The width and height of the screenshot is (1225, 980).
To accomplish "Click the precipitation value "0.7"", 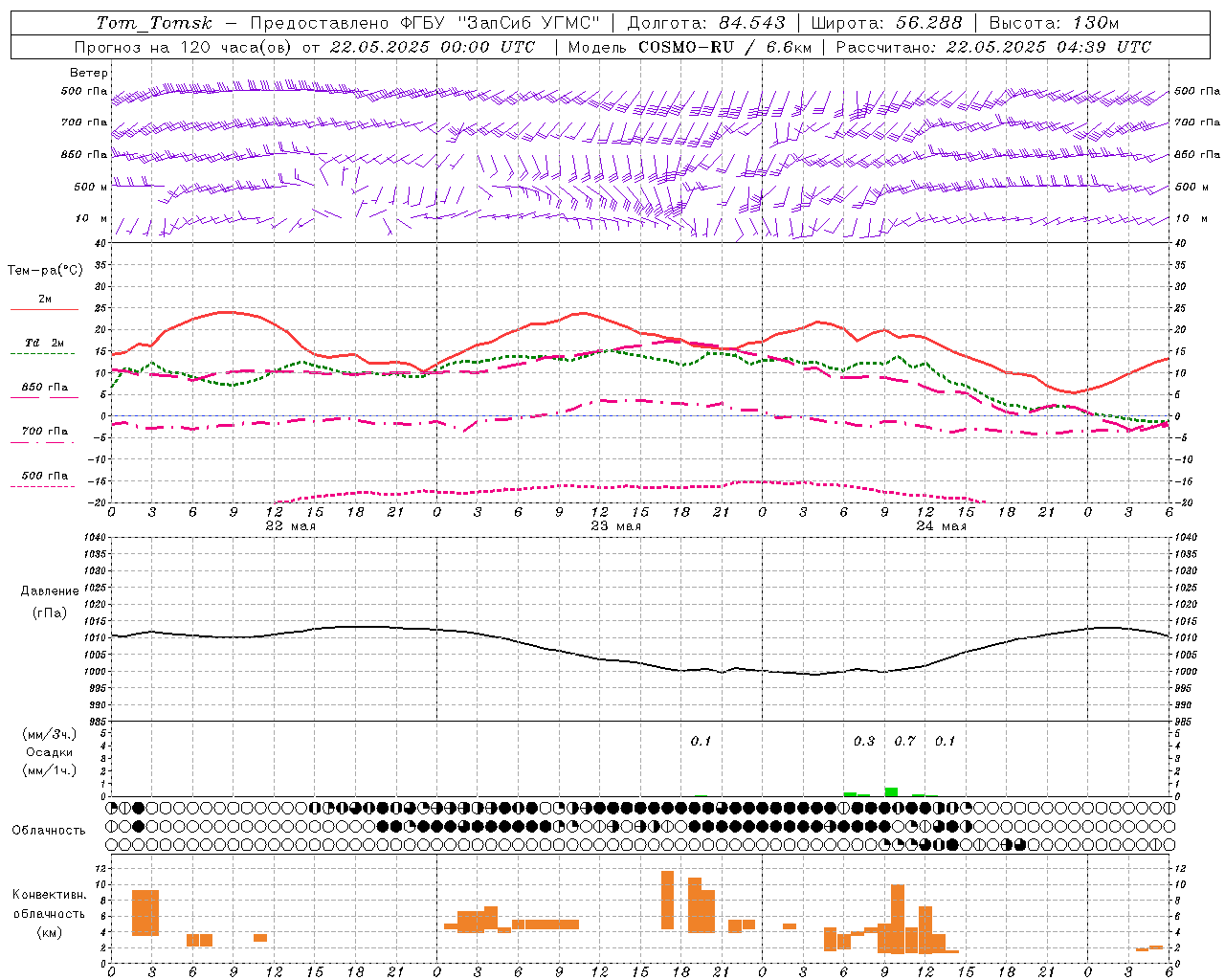I will [x=904, y=741].
